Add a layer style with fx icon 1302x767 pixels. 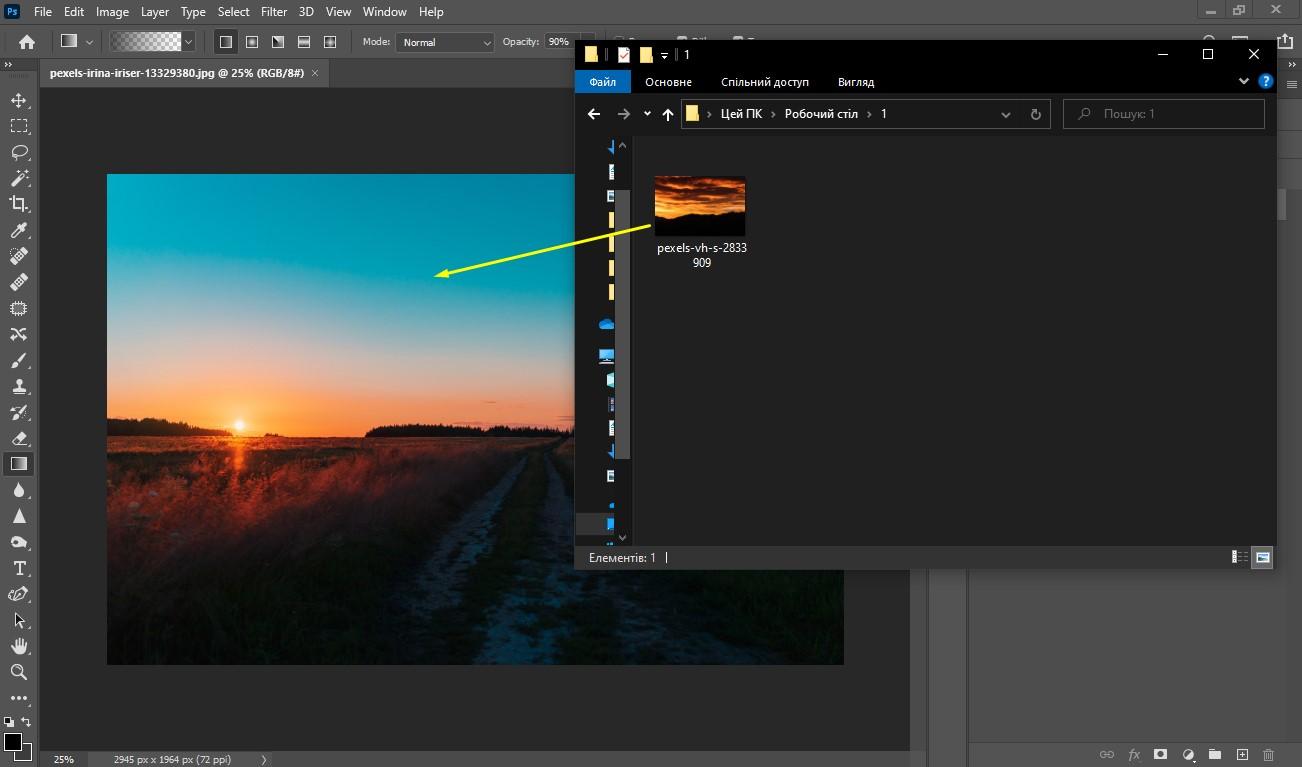point(1134,755)
